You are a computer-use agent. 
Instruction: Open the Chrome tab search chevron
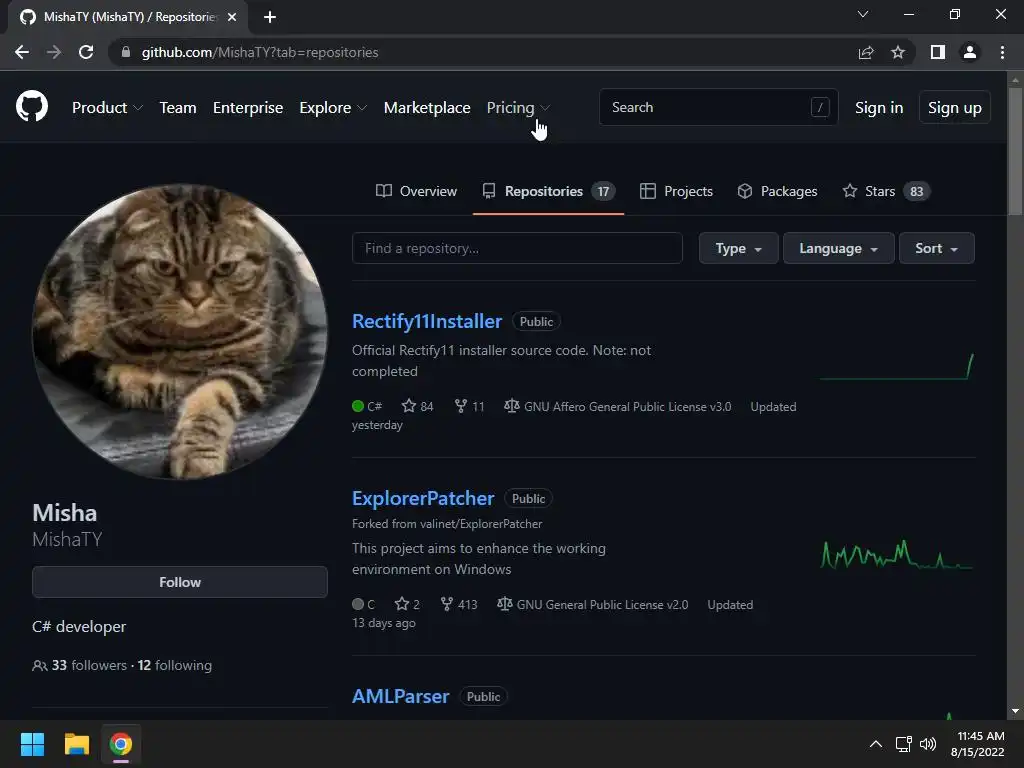[x=863, y=14]
